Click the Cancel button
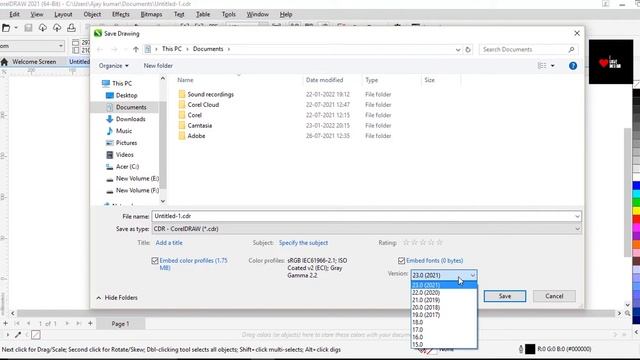Screen dimensions: 640x360 554,296
